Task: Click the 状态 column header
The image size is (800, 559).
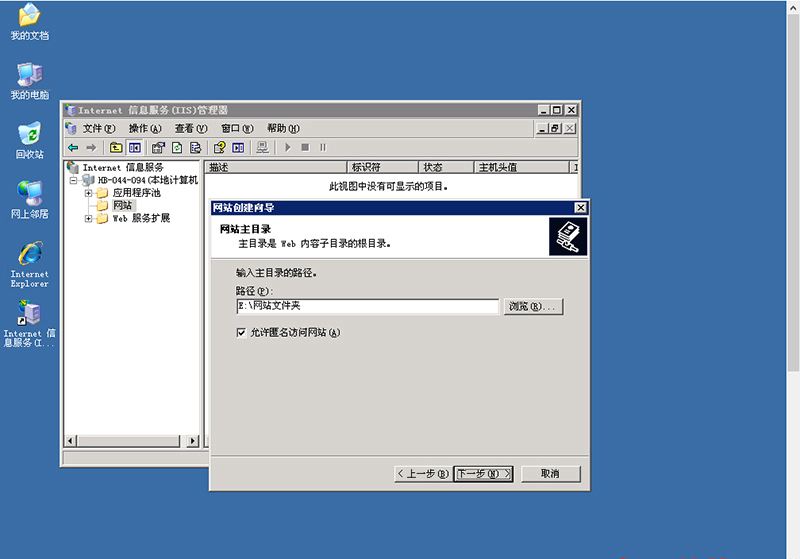Action: pyautogui.click(x=446, y=167)
